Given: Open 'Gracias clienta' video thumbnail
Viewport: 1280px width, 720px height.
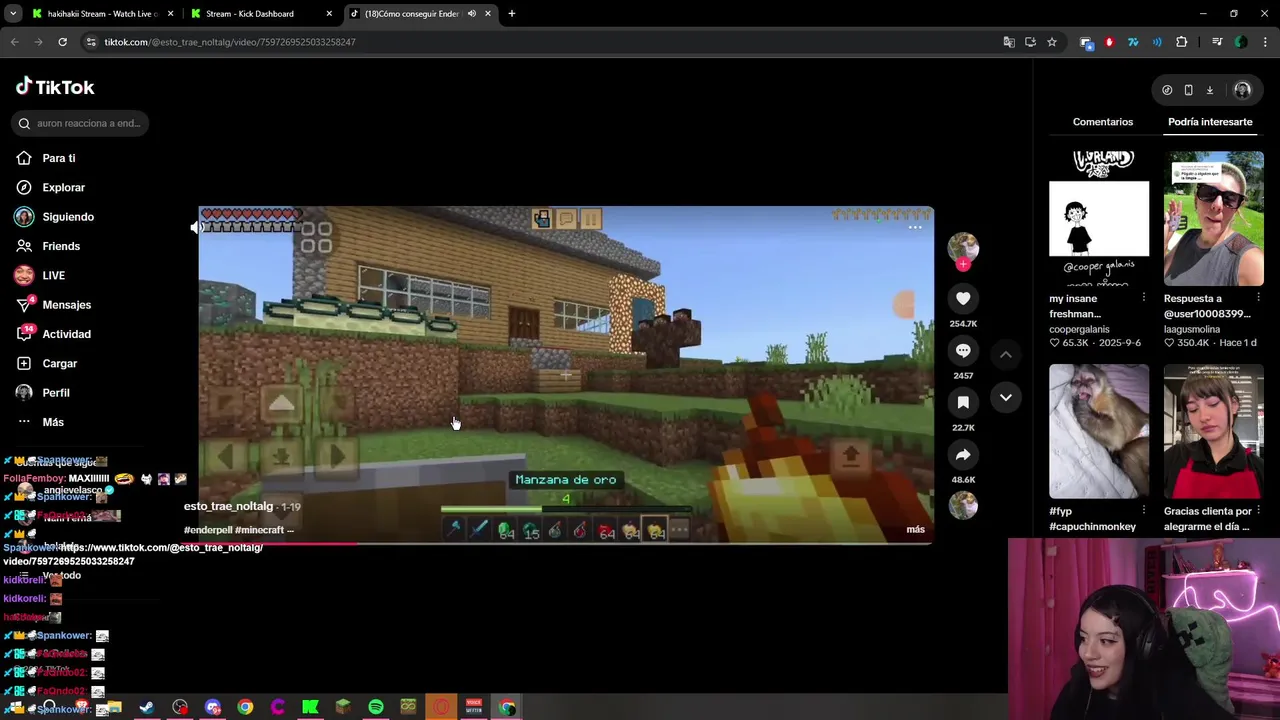Looking at the screenshot, I should click(x=1213, y=431).
